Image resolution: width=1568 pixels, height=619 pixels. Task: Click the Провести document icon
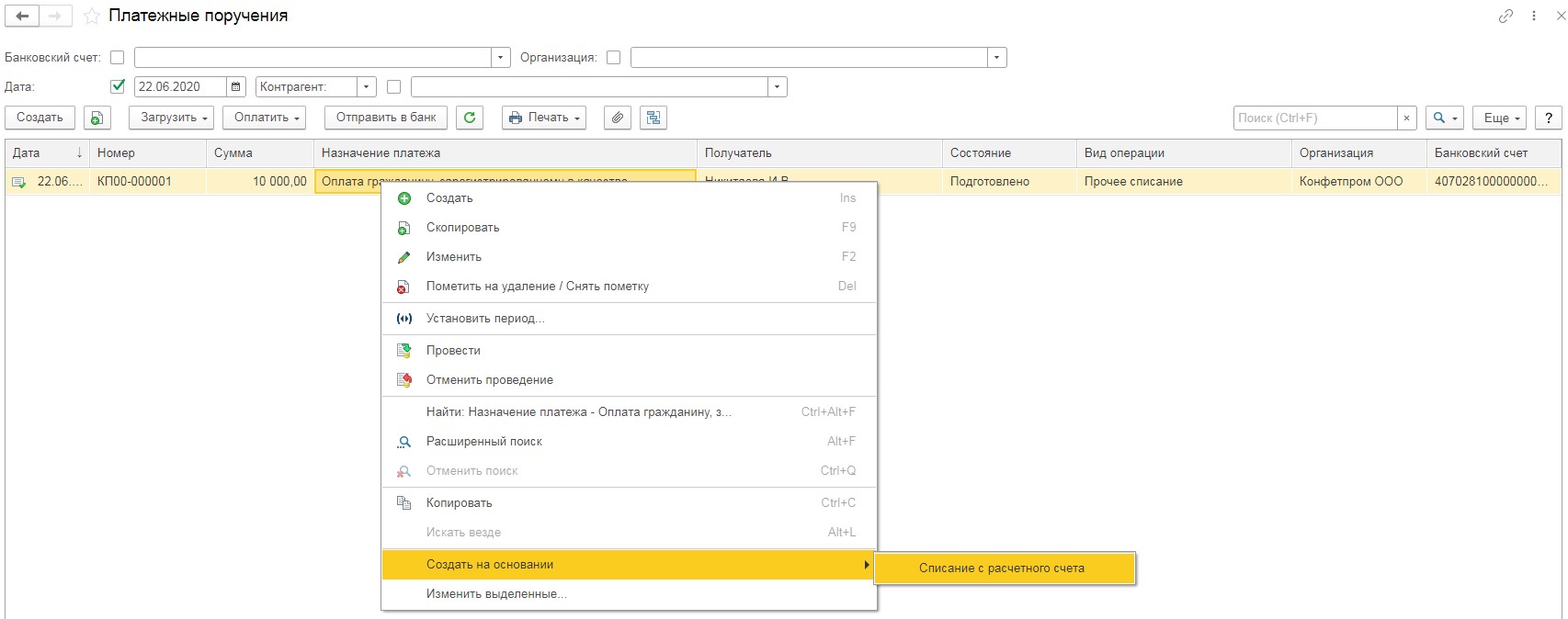coord(403,351)
